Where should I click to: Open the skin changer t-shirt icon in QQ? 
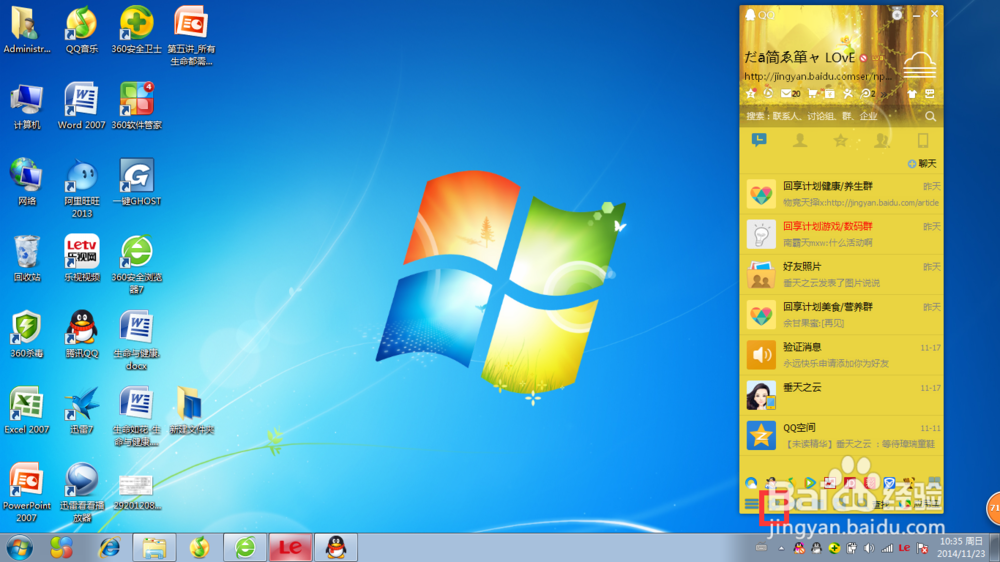pyautogui.click(x=912, y=93)
